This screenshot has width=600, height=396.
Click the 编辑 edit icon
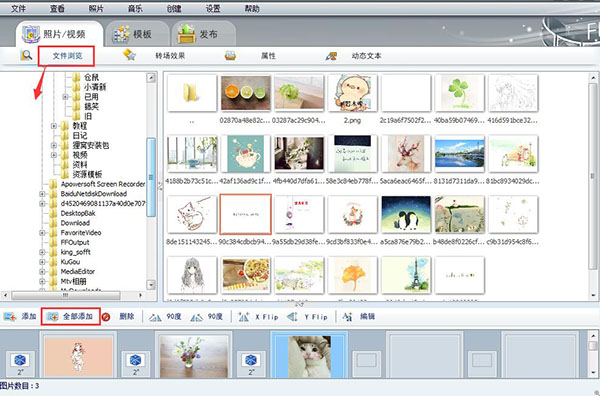(x=347, y=316)
